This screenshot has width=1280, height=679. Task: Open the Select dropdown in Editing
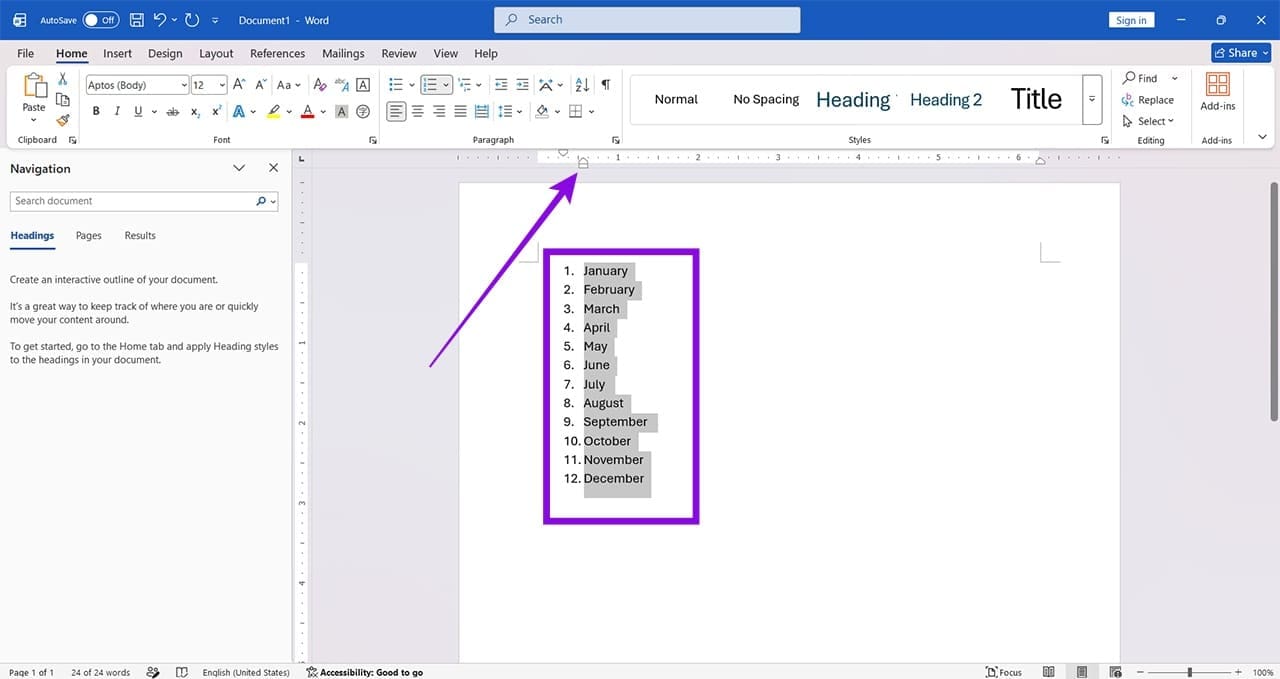point(1147,121)
